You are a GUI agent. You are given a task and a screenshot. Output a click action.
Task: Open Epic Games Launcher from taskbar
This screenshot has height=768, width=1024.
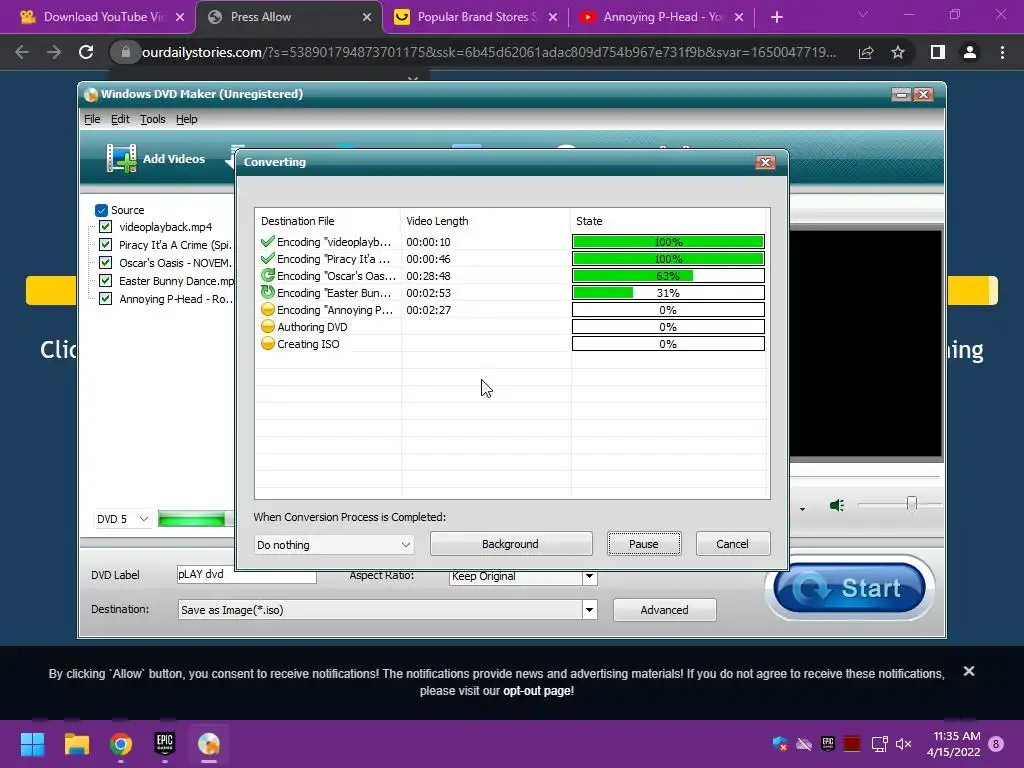pyautogui.click(x=165, y=744)
